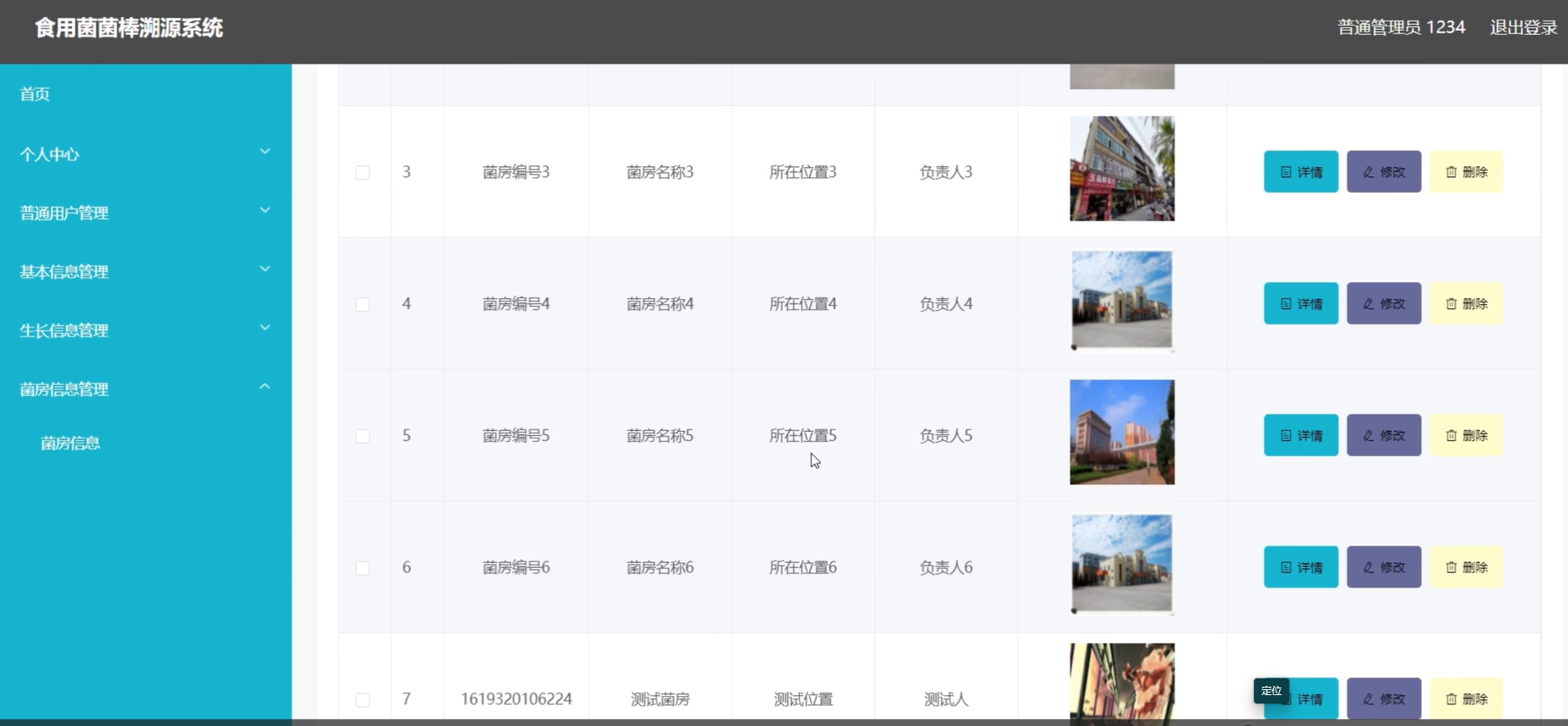1568x726 pixels.
Task: Click cell 测试人
Action: click(x=946, y=699)
